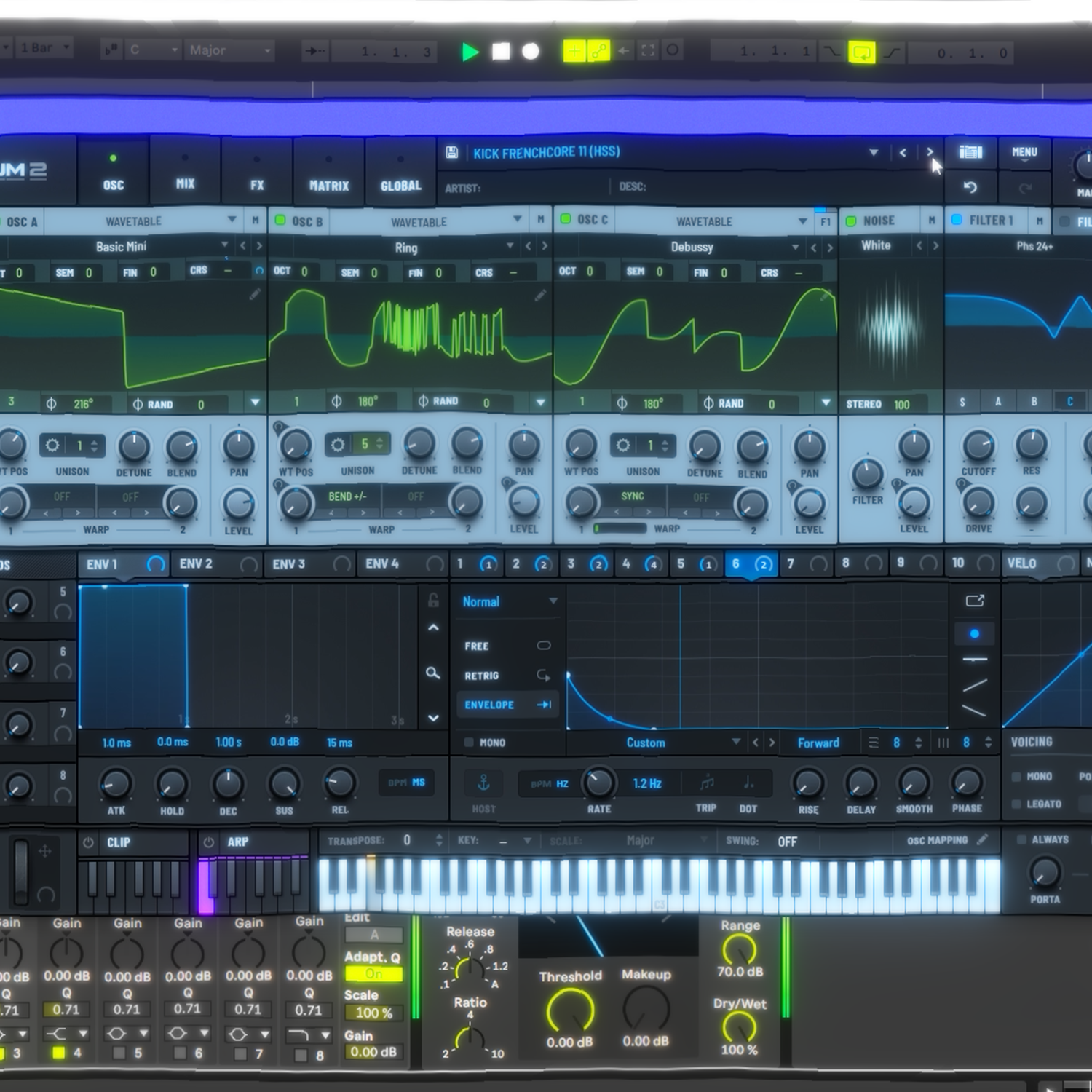Open the Custom LFO shape dropdown
The height and width of the screenshot is (1092, 1092).
pos(737,742)
